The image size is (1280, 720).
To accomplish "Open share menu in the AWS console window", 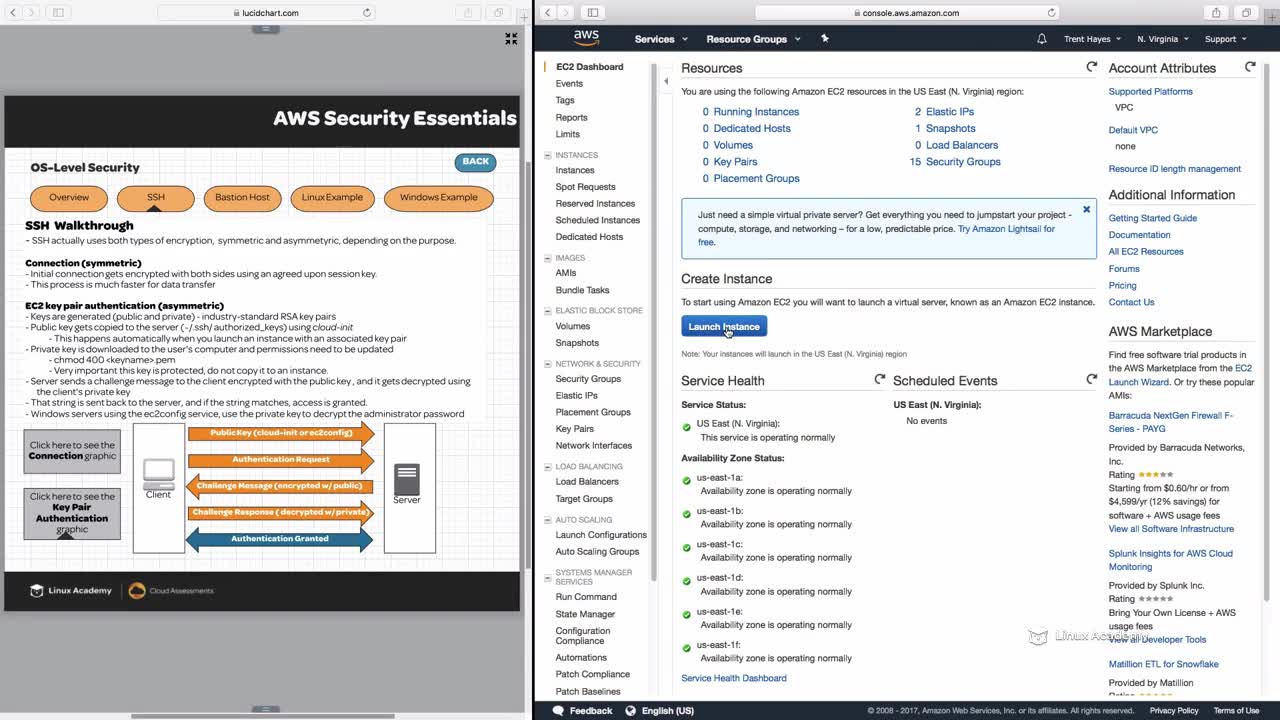I will coord(1216,13).
